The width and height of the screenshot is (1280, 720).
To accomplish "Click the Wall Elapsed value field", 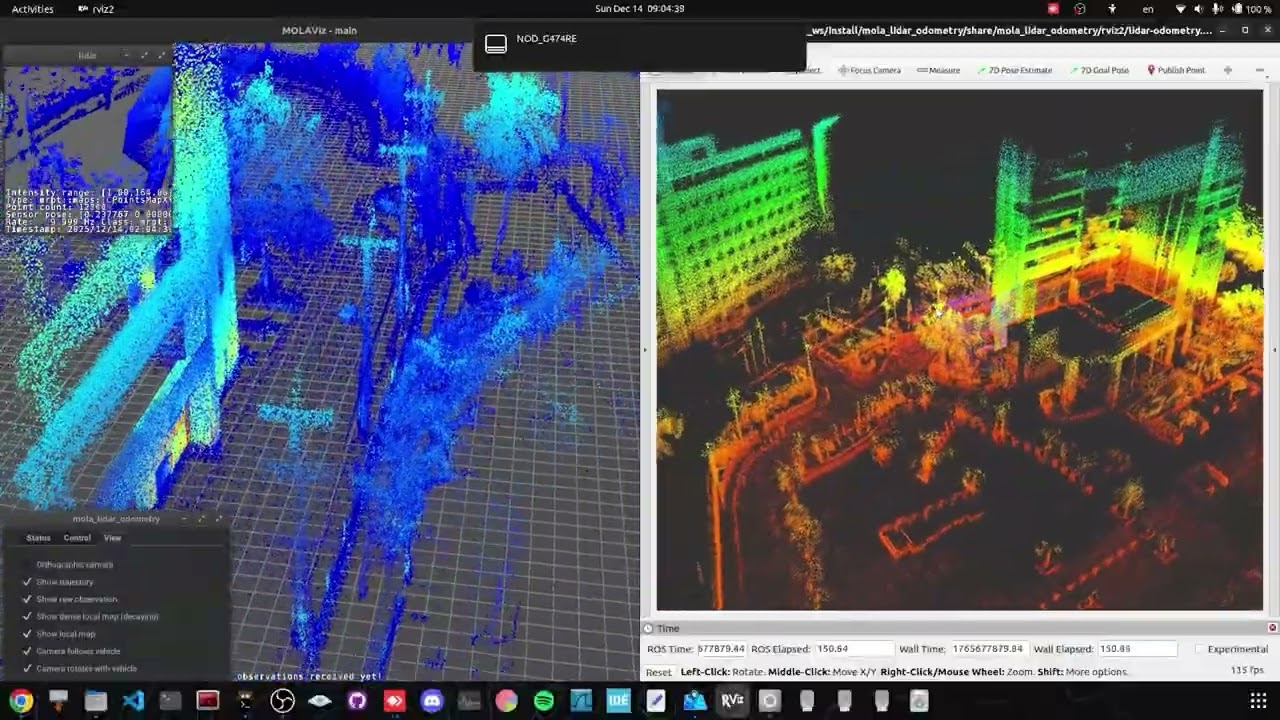I will click(1138, 649).
